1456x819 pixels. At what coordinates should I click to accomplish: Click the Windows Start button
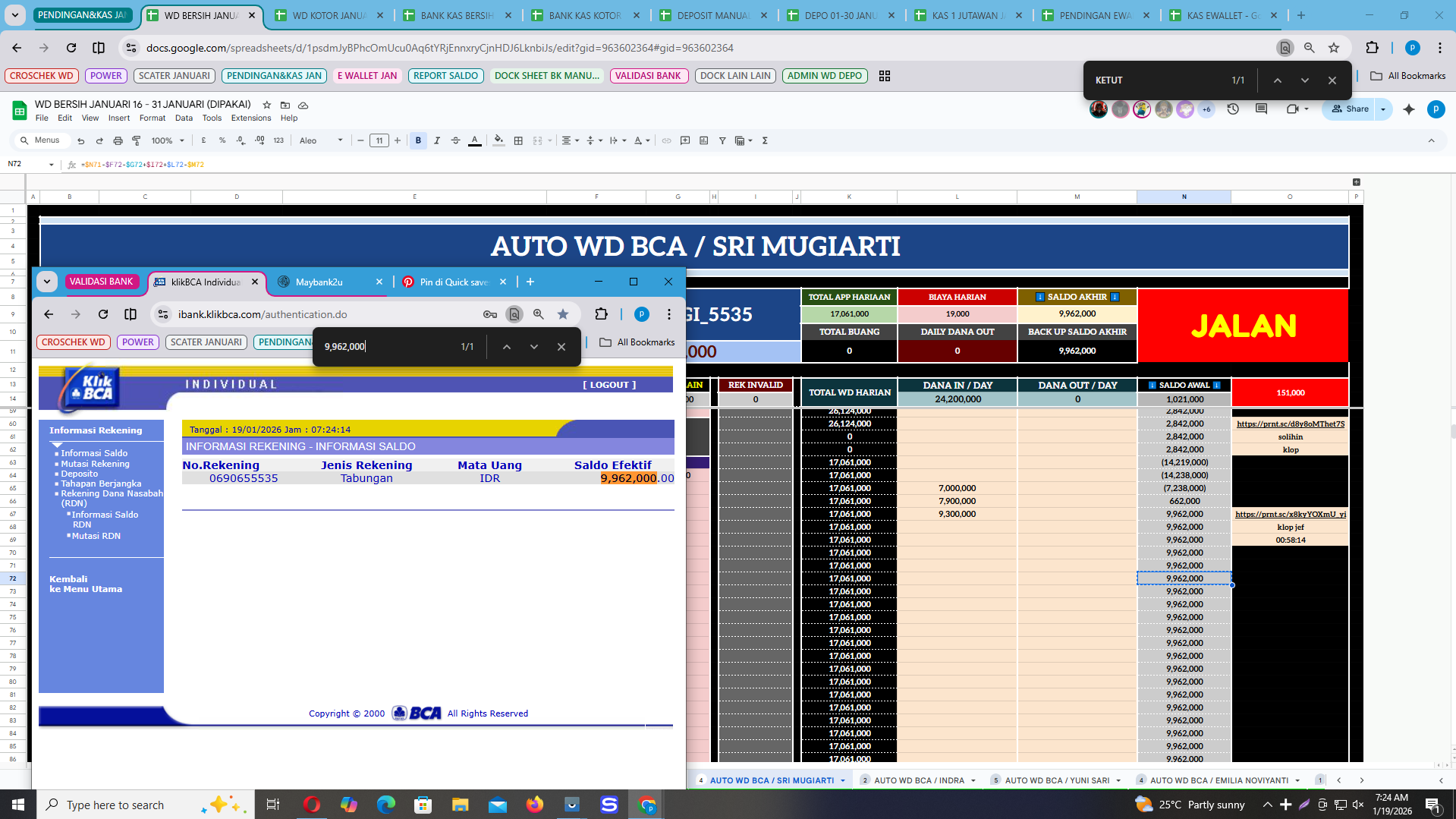[x=18, y=805]
